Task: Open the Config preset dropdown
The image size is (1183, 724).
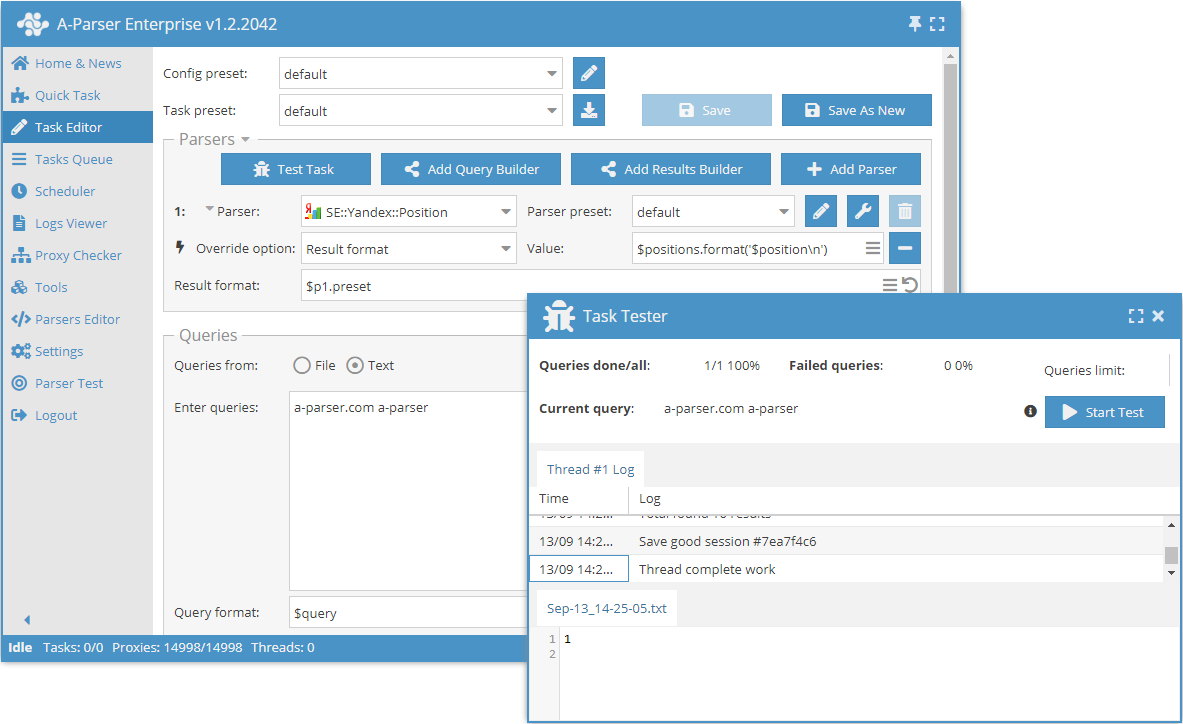Action: (x=553, y=74)
